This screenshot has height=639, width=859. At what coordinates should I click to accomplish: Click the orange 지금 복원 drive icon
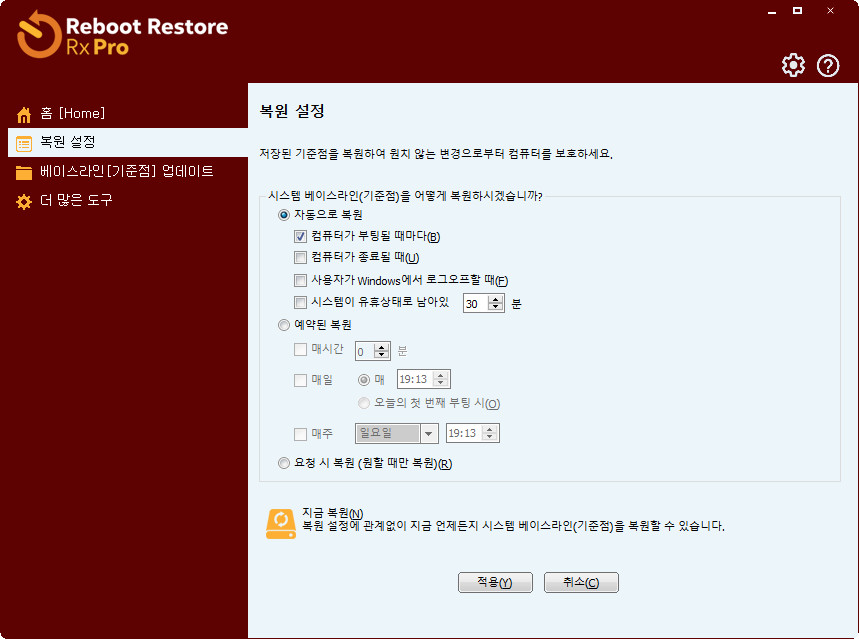(x=280, y=523)
